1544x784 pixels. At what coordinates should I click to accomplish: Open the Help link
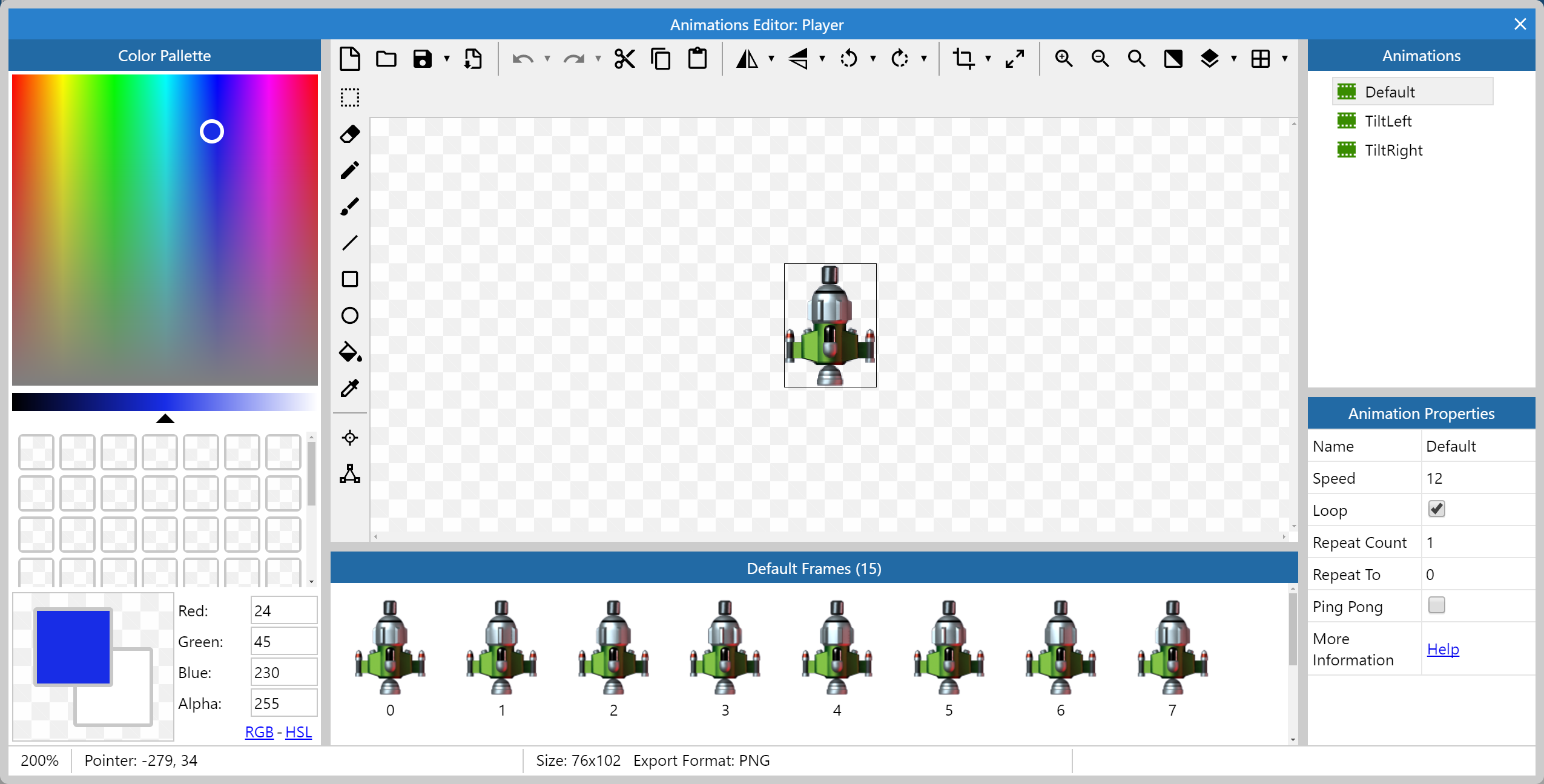click(1443, 649)
